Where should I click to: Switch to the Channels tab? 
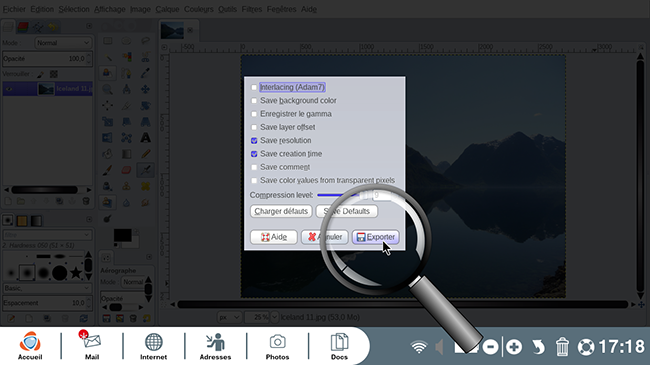(23, 27)
